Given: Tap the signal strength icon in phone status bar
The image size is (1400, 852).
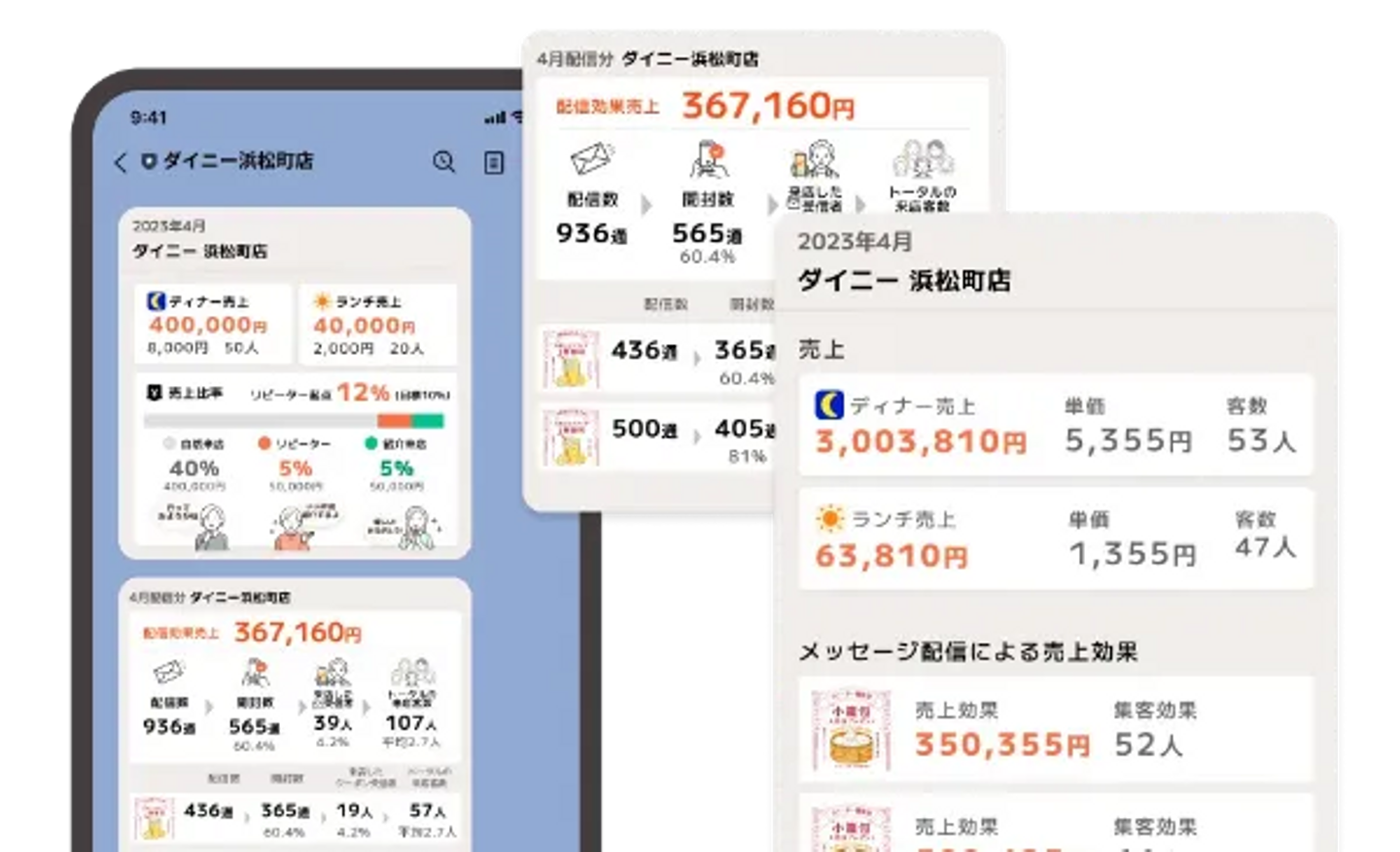Looking at the screenshot, I should pyautogui.click(x=495, y=118).
